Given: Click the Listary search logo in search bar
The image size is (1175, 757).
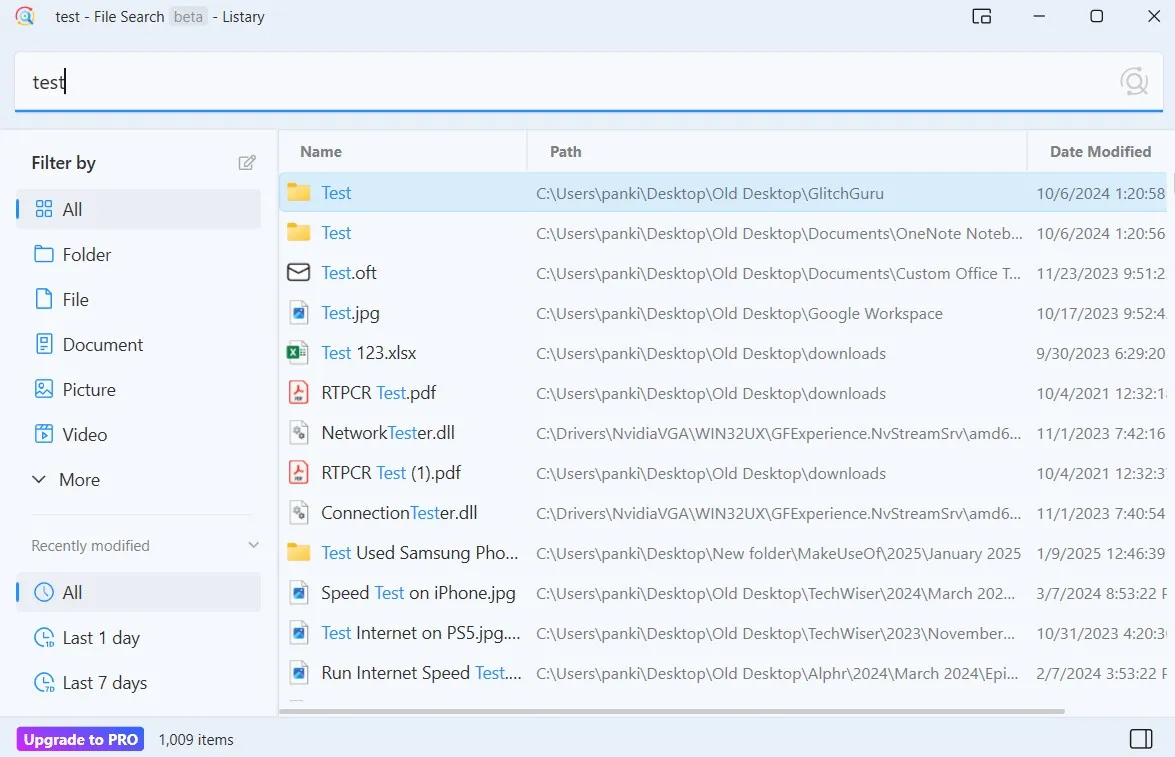Looking at the screenshot, I should pos(1134,82).
